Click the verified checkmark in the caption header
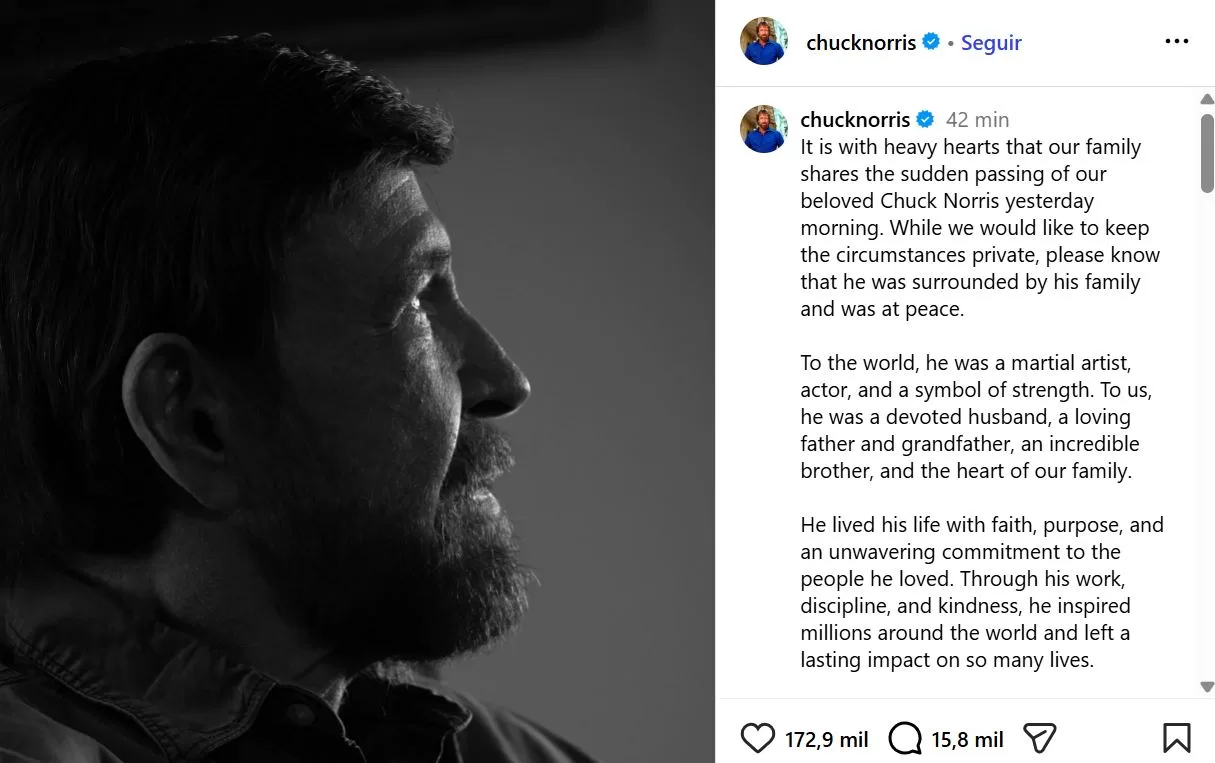This screenshot has height=763, width=1215. pyautogui.click(x=925, y=118)
